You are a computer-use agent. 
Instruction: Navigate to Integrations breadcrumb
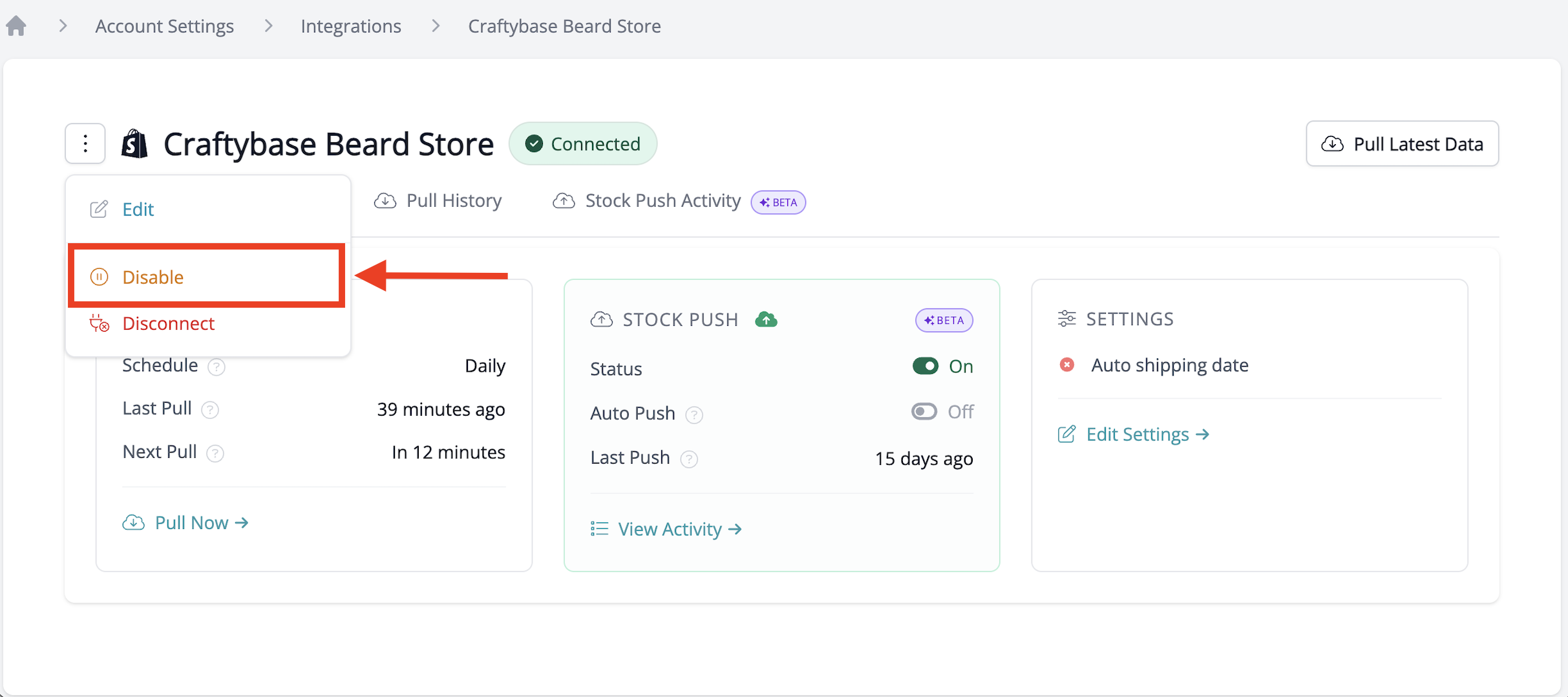(351, 26)
